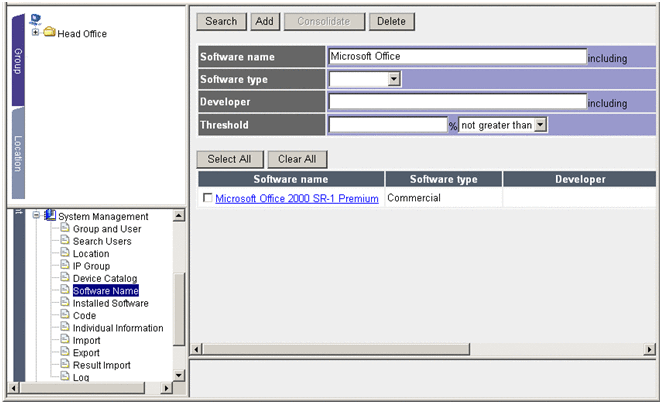This screenshot has height=405, width=663.
Task: Click the page icon beside Installed Software
Action: pyautogui.click(x=65, y=302)
